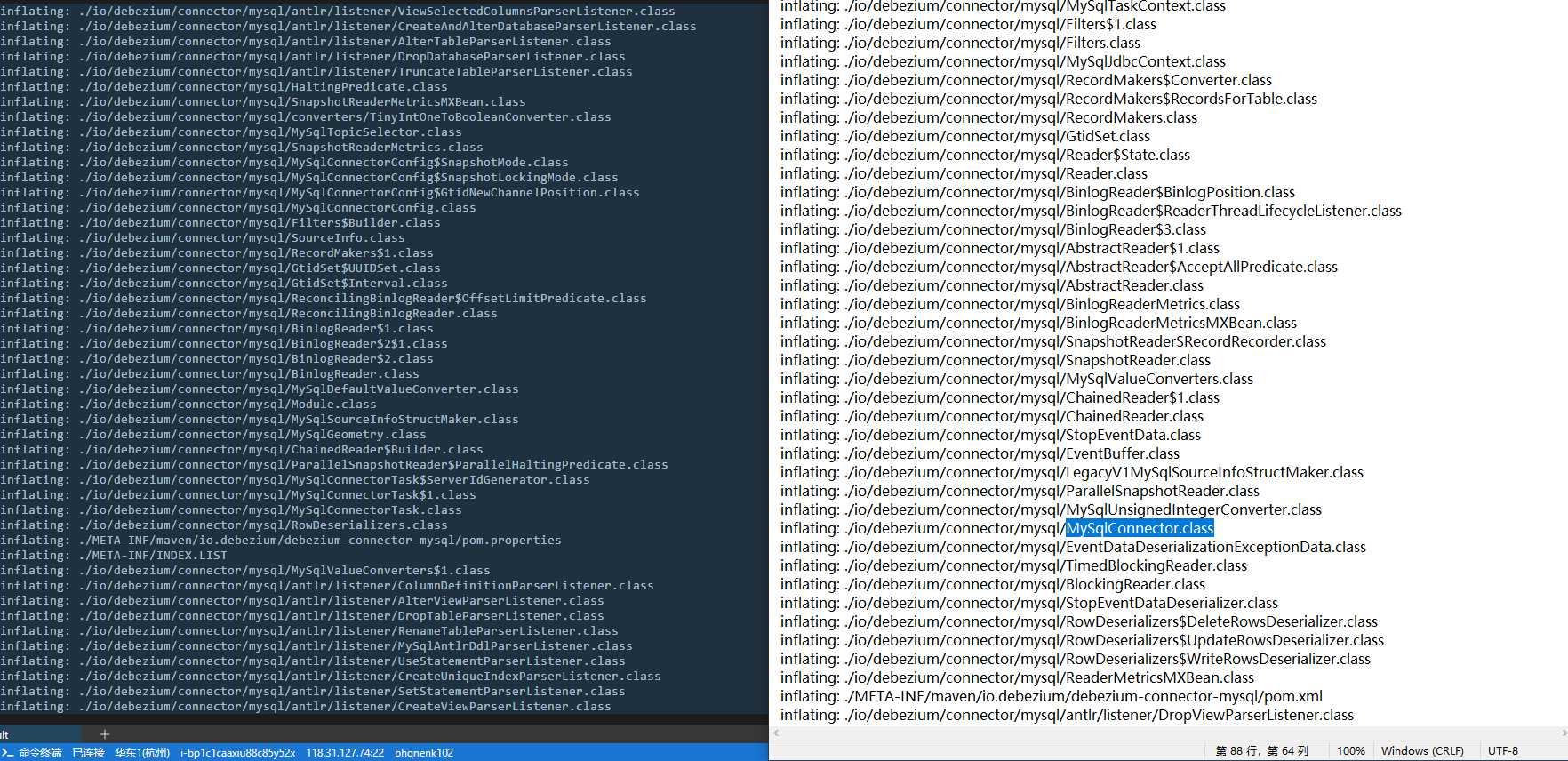Click GtidSet$Interval.class line in terminal
Image resolution: width=1568 pixels, height=761 pixels.
[224, 283]
